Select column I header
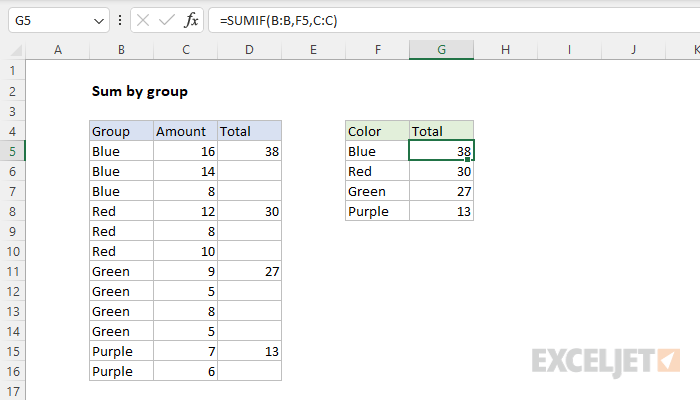Image resolution: width=700 pixels, height=400 pixels. point(569,50)
